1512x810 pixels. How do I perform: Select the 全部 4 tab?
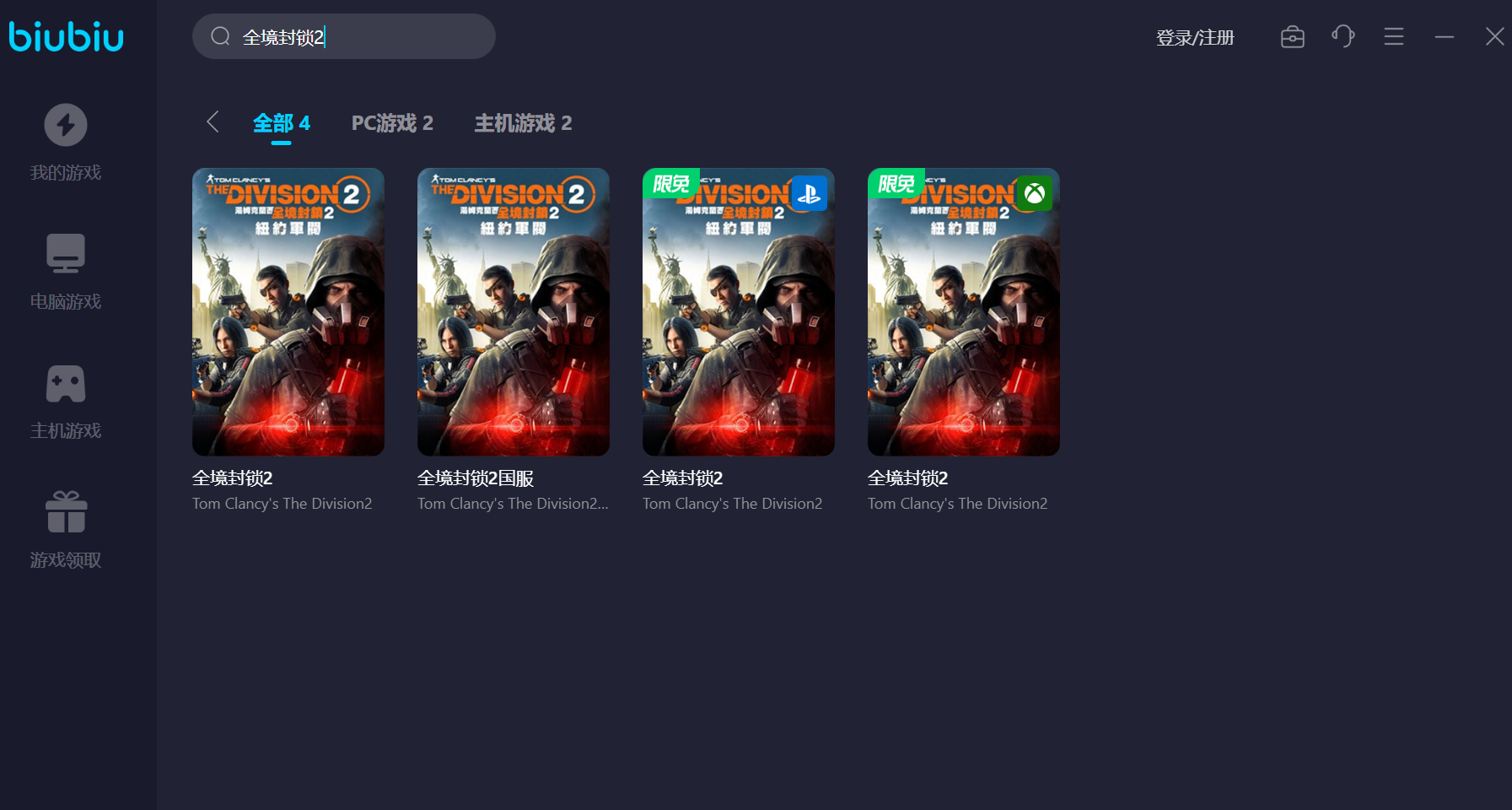point(282,123)
